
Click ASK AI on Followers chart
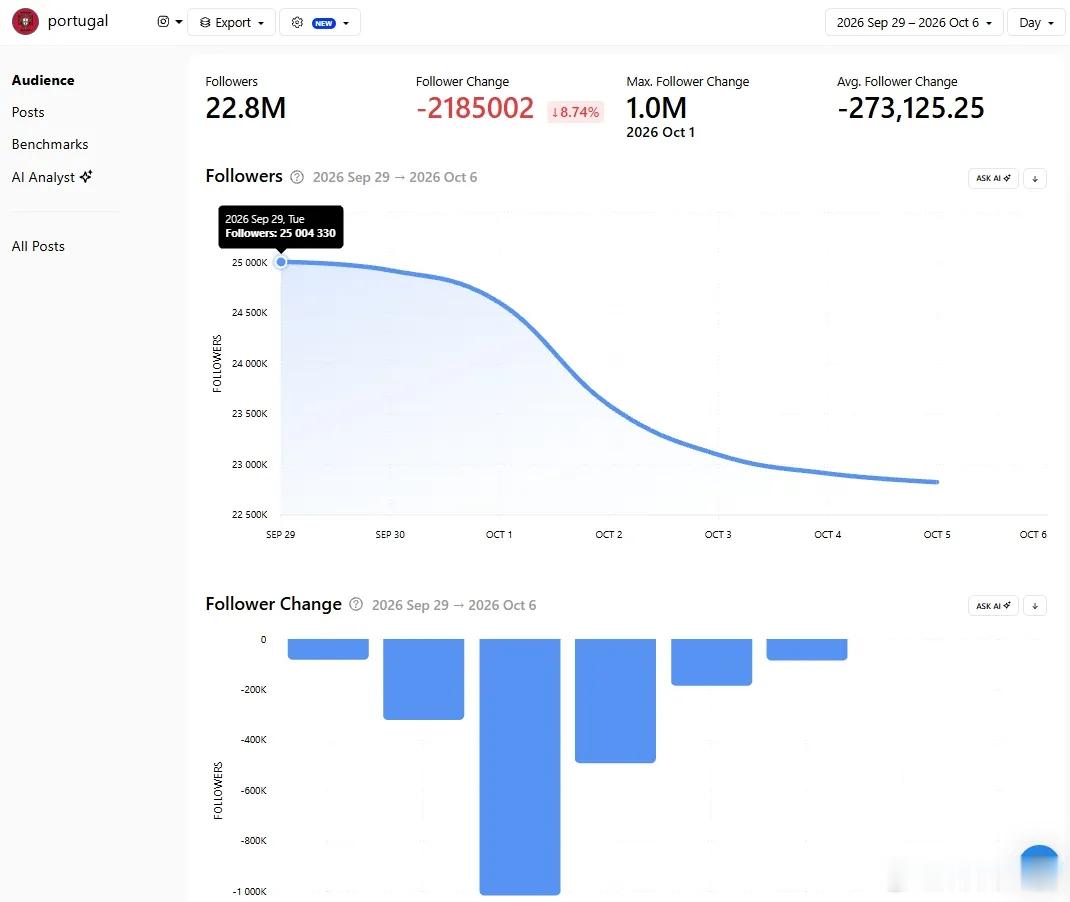tap(993, 178)
